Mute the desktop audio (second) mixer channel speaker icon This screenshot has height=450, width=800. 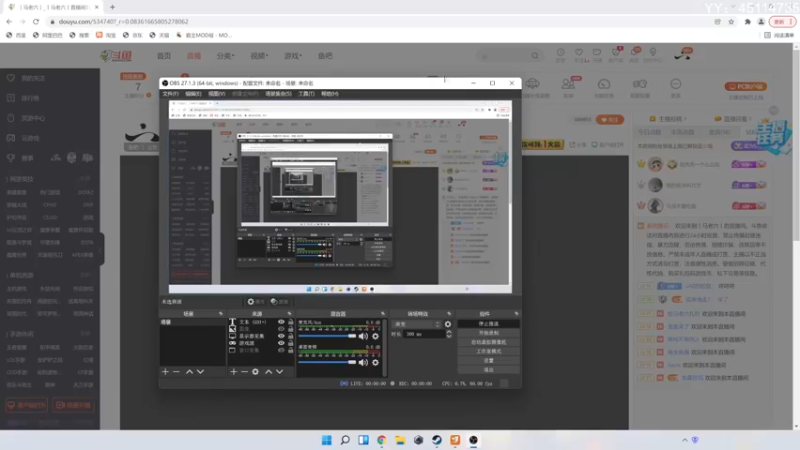[x=363, y=362]
